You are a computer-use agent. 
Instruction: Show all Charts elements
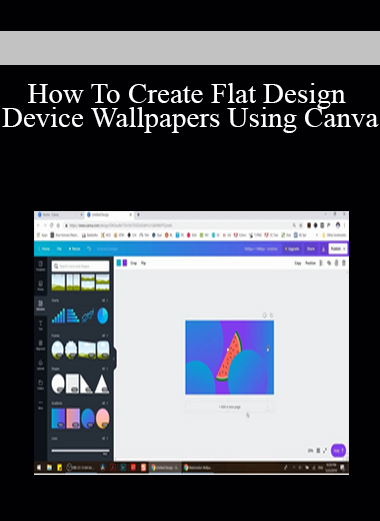(105, 300)
